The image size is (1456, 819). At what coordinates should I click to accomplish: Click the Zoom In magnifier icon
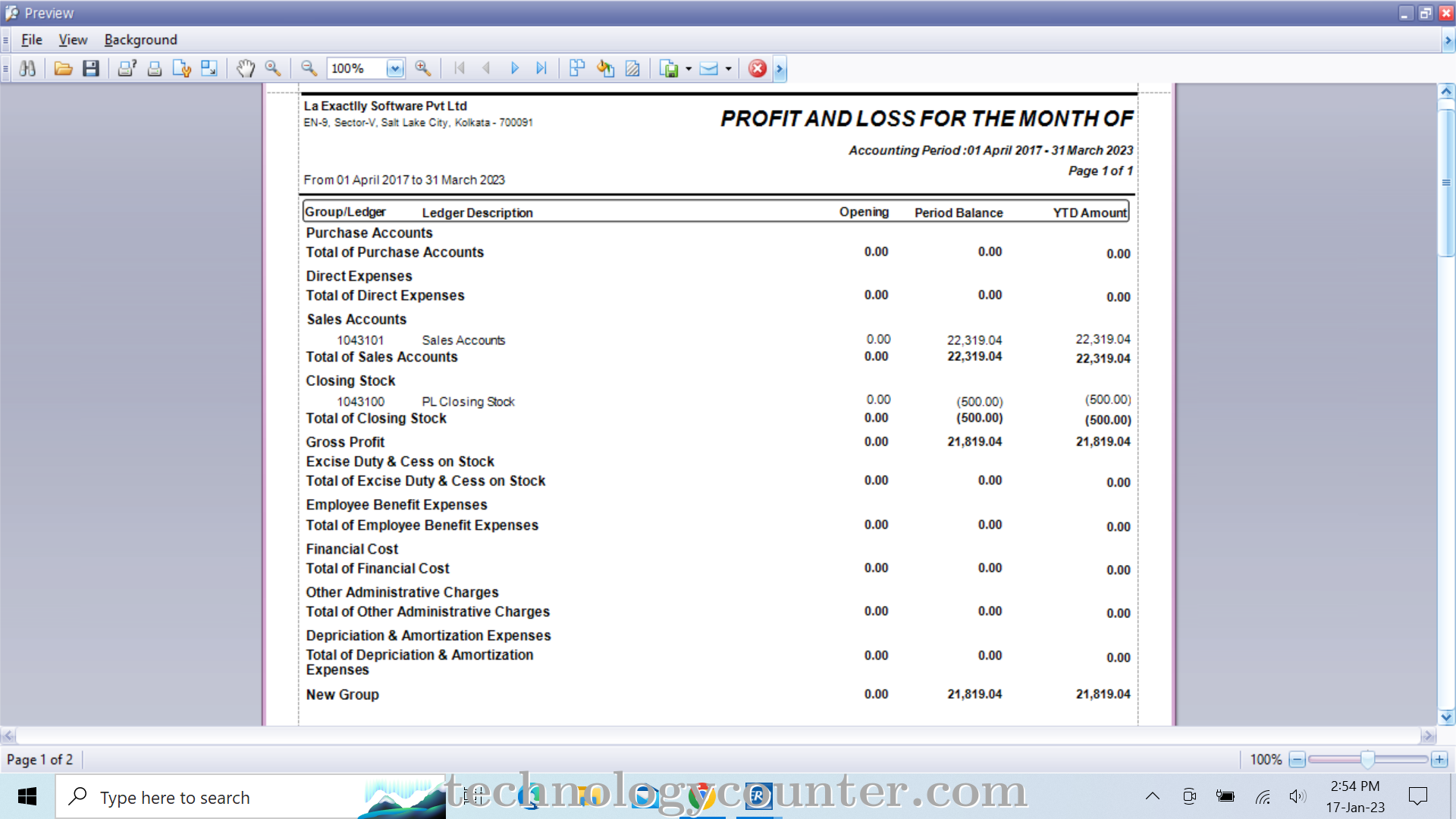(423, 69)
